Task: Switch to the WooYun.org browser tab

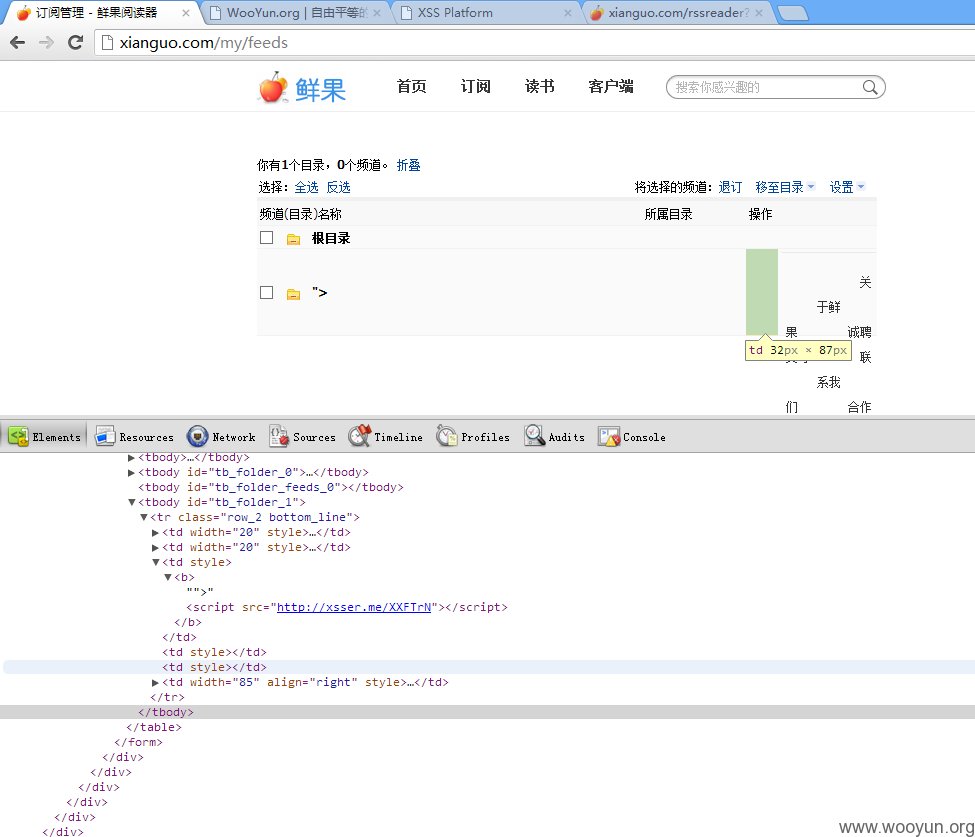Action: point(297,12)
